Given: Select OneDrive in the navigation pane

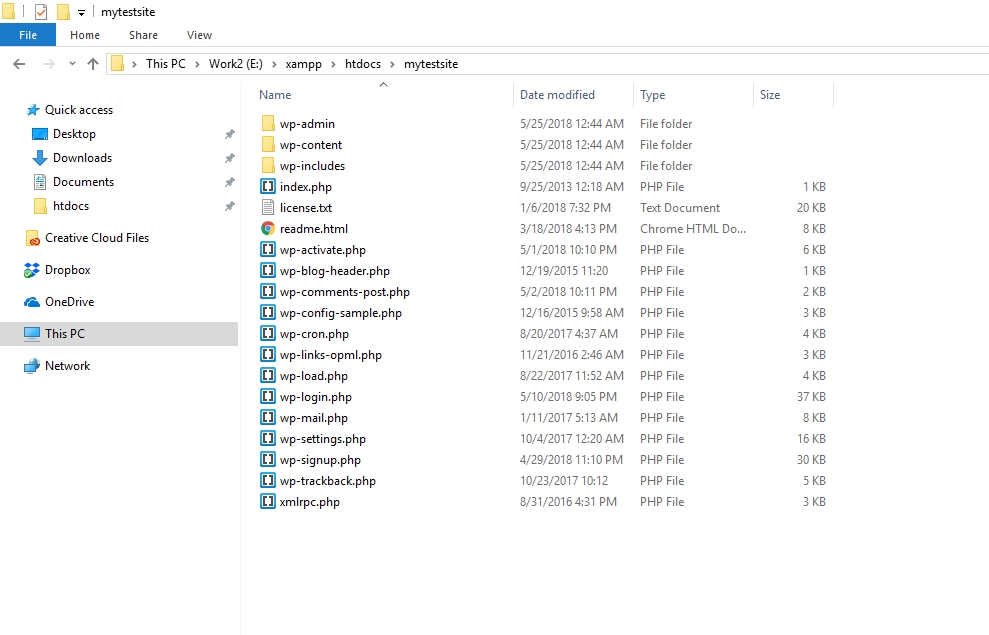Looking at the screenshot, I should click(69, 301).
